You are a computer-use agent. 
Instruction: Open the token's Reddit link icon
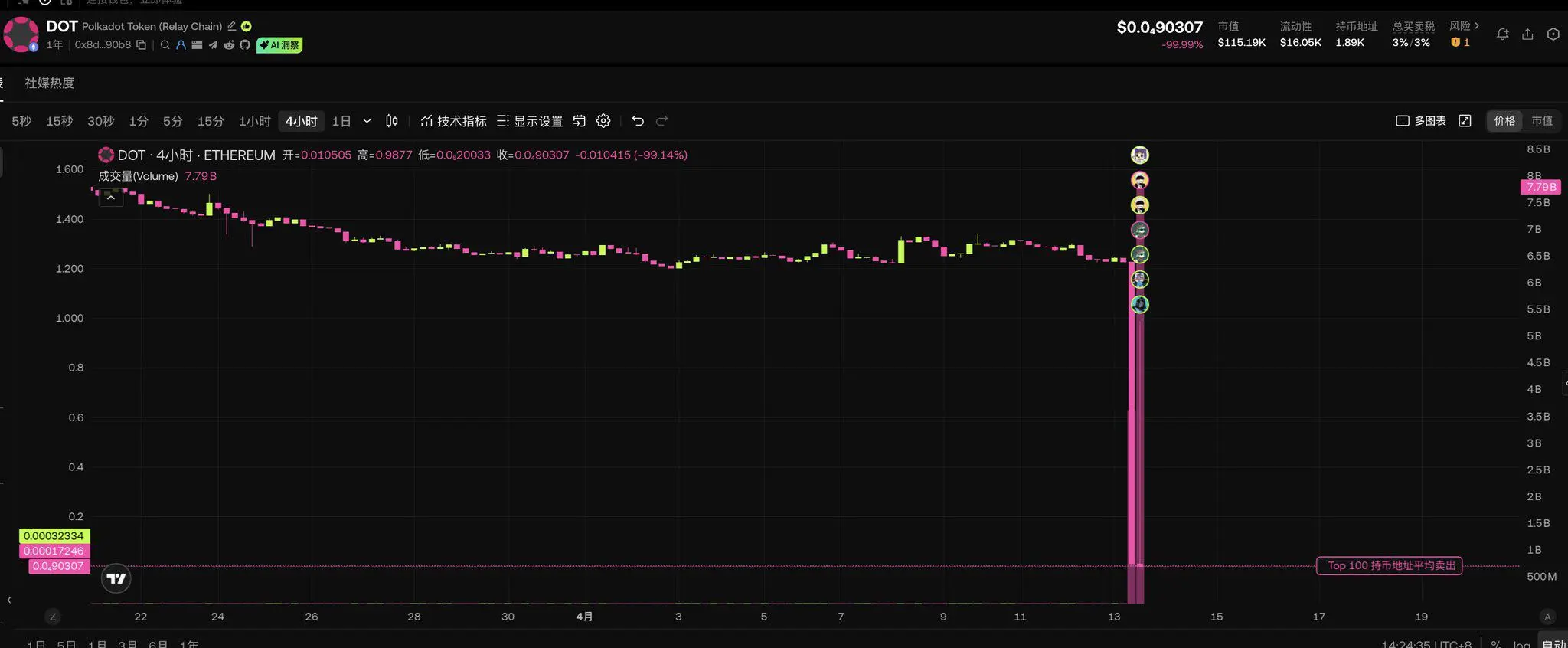point(229,45)
